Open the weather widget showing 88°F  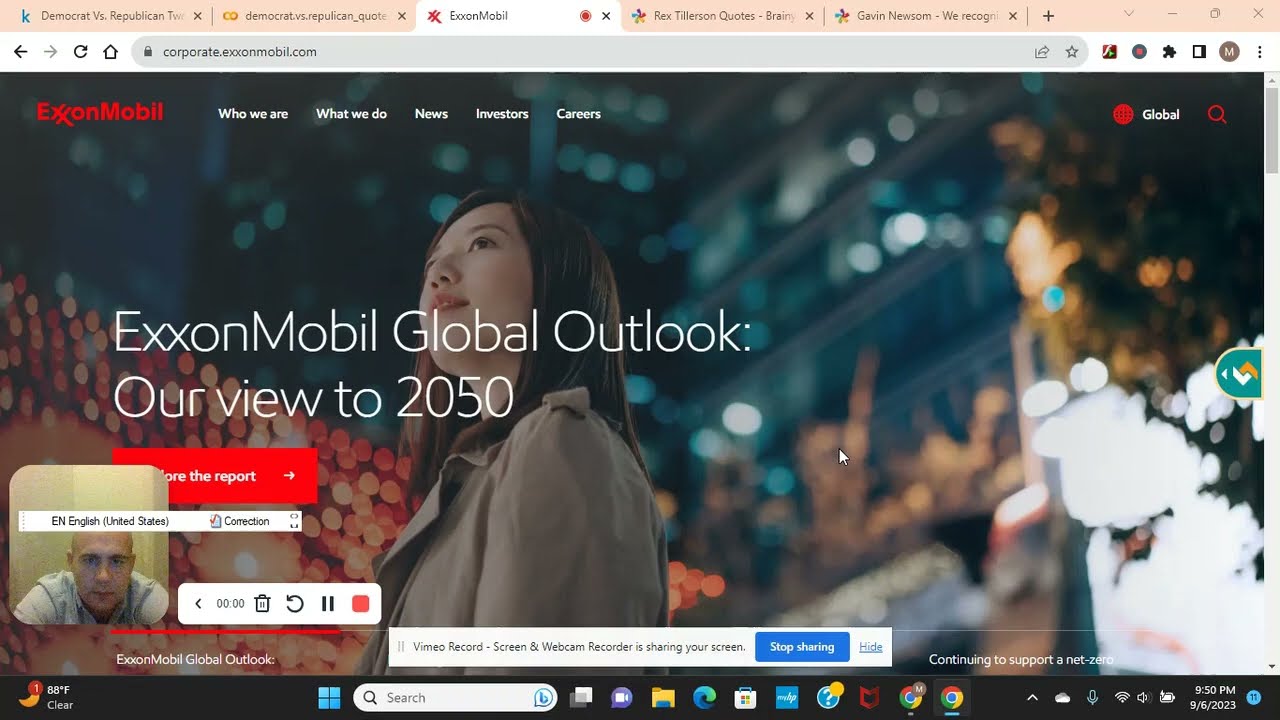[x=47, y=697]
